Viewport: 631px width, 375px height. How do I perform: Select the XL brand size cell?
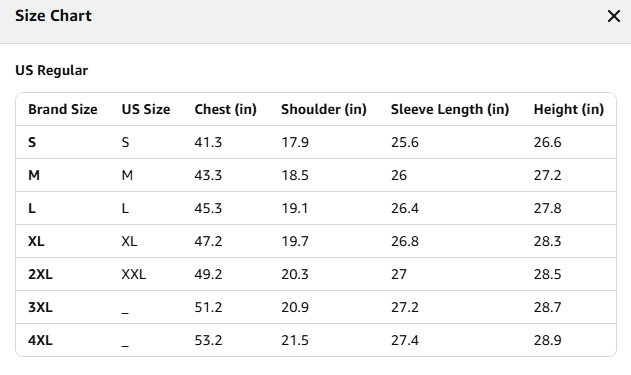point(36,241)
